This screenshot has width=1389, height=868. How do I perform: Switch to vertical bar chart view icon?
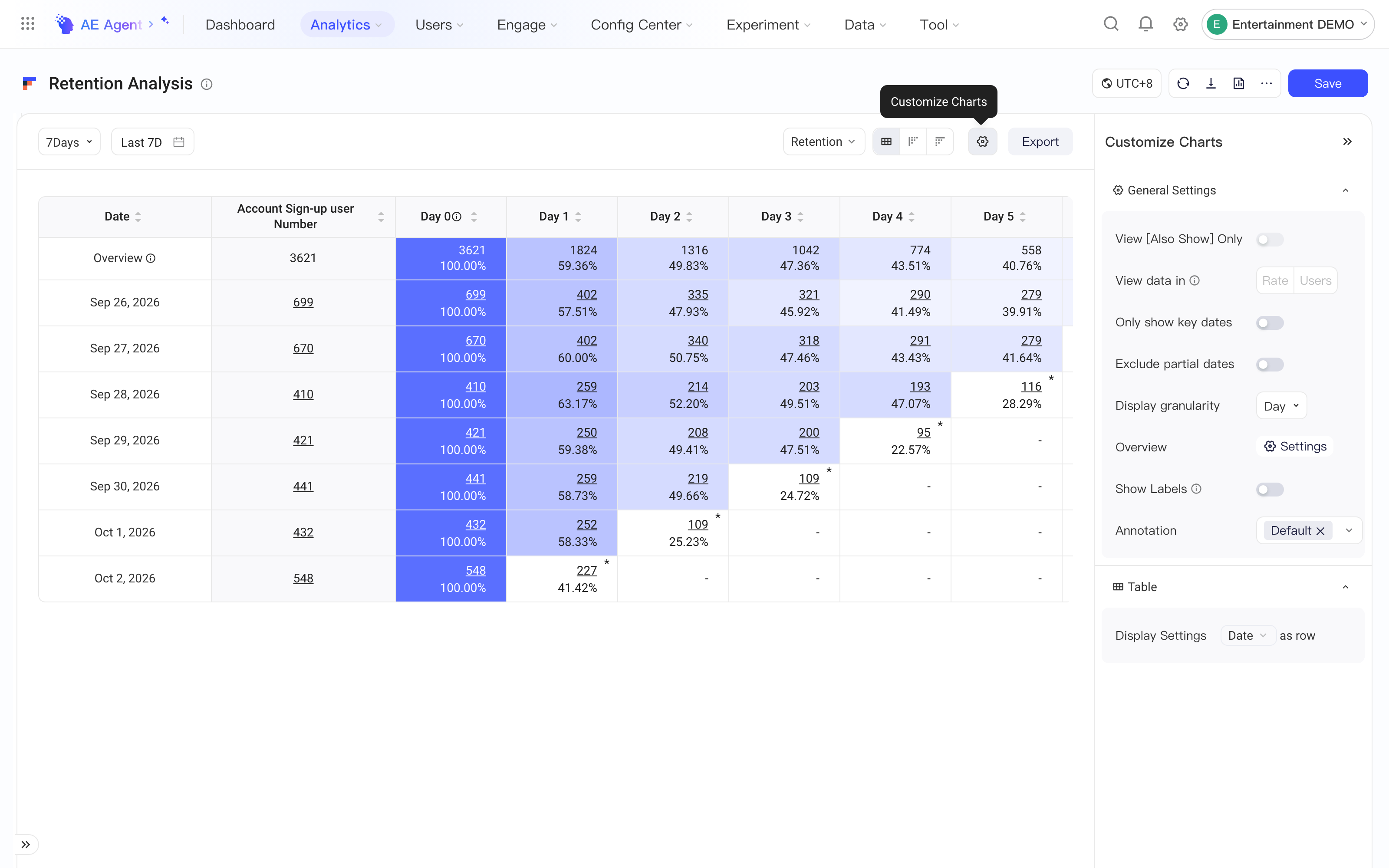click(x=913, y=142)
